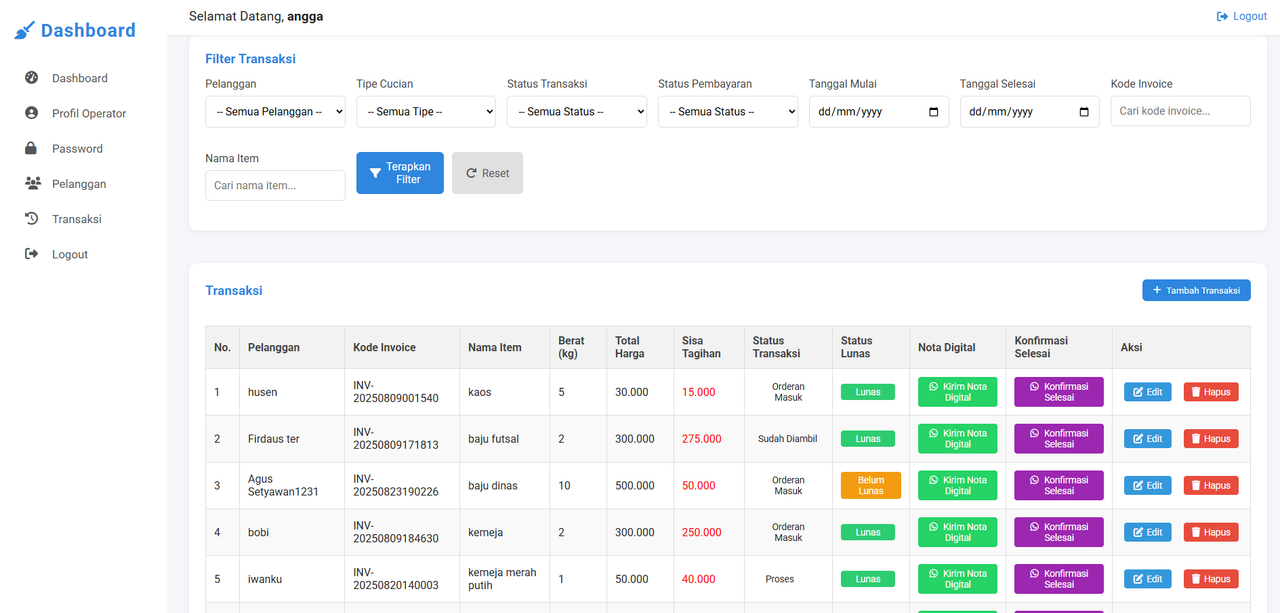Screen dimensions: 1280x613
Task: Reset the transaction filters
Action: (x=487, y=173)
